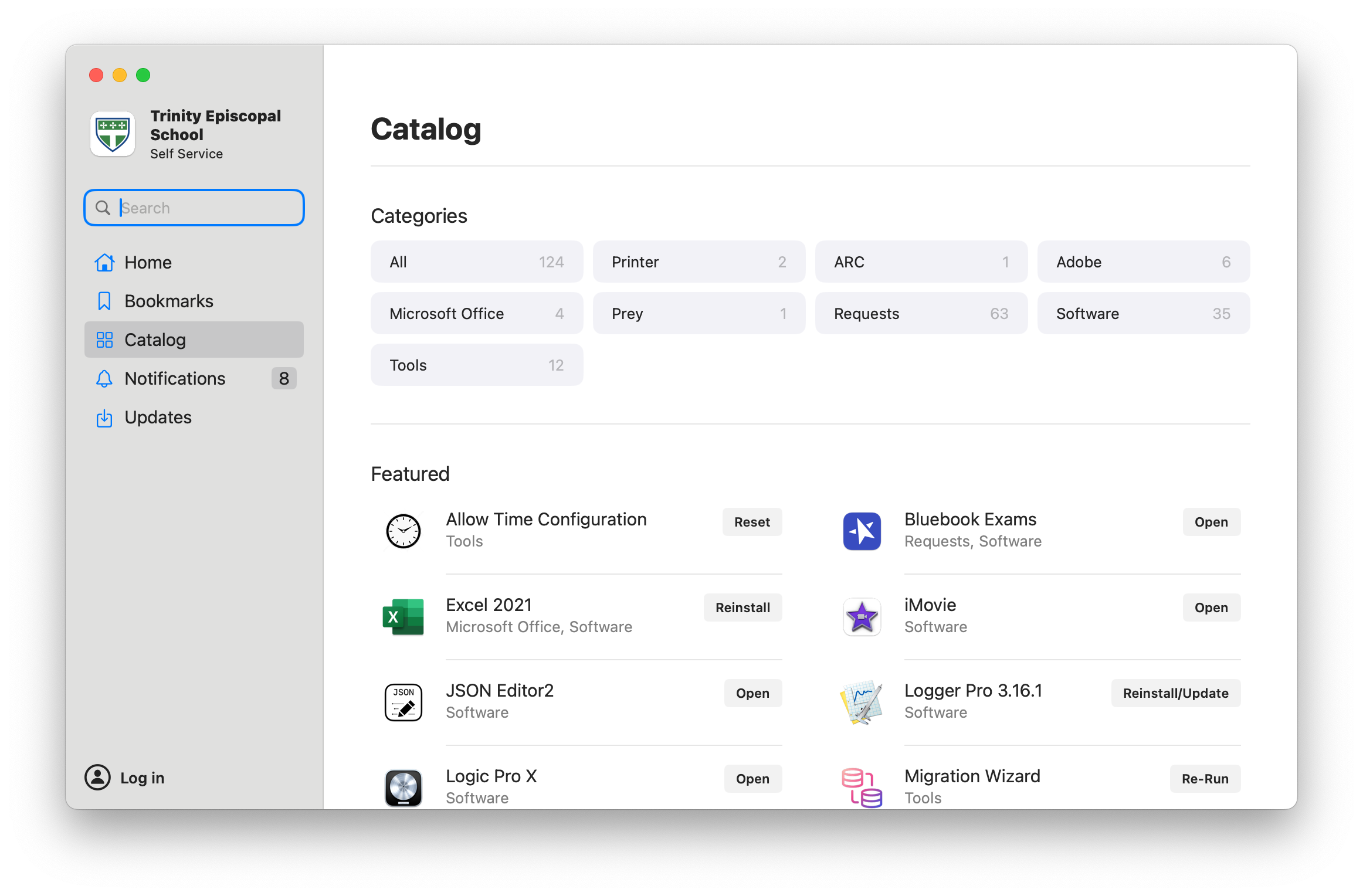Re-Run the Migration Wizard
The image size is (1363, 896).
(1205, 779)
